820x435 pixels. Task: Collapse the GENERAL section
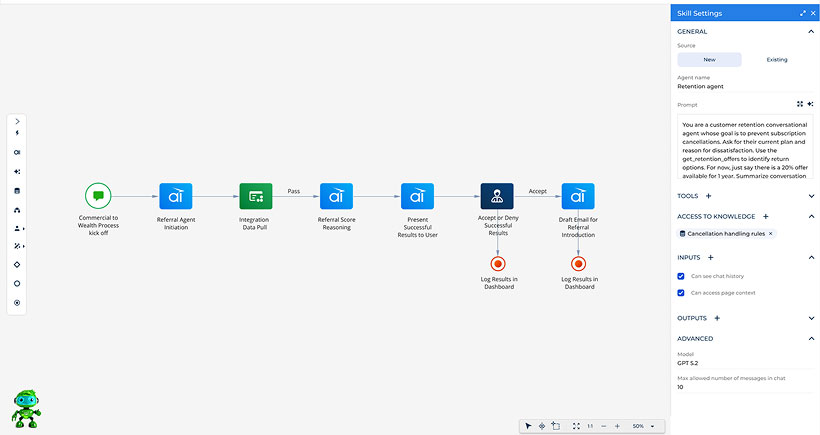(810, 32)
